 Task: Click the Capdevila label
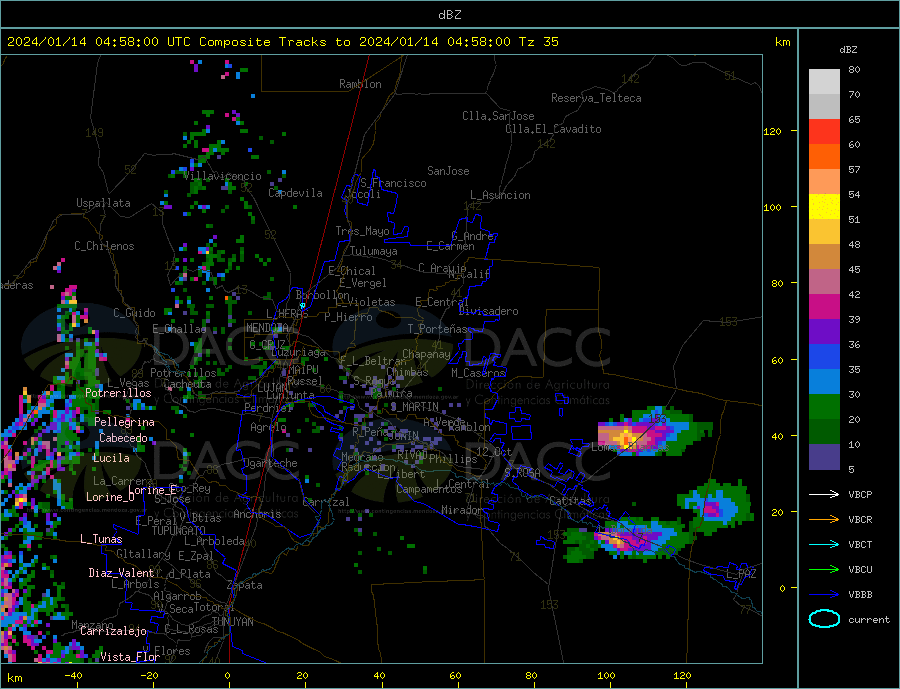pyautogui.click(x=296, y=193)
